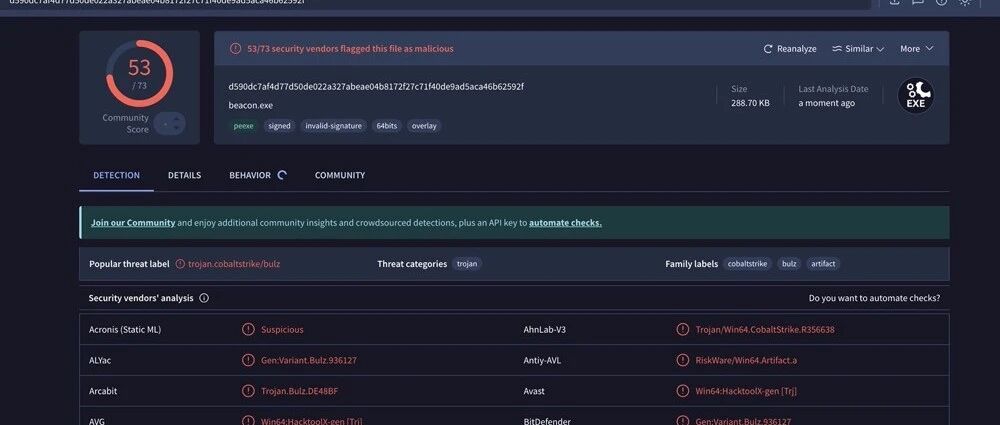Click RiskWare/Win64.Artifact.a result
The width and height of the screenshot is (1000, 425).
pos(746,360)
